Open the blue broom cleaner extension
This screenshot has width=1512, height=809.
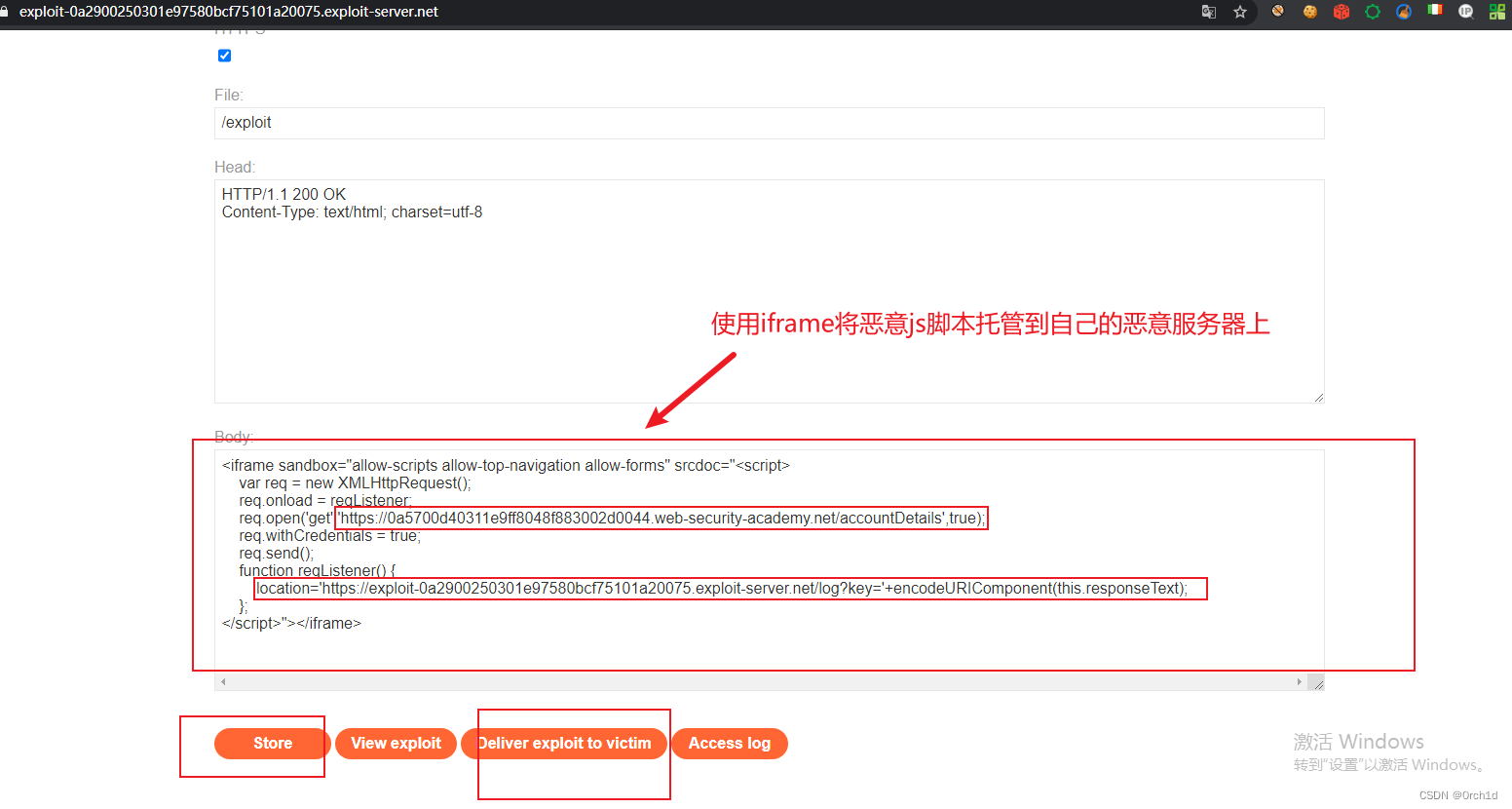point(1404,12)
